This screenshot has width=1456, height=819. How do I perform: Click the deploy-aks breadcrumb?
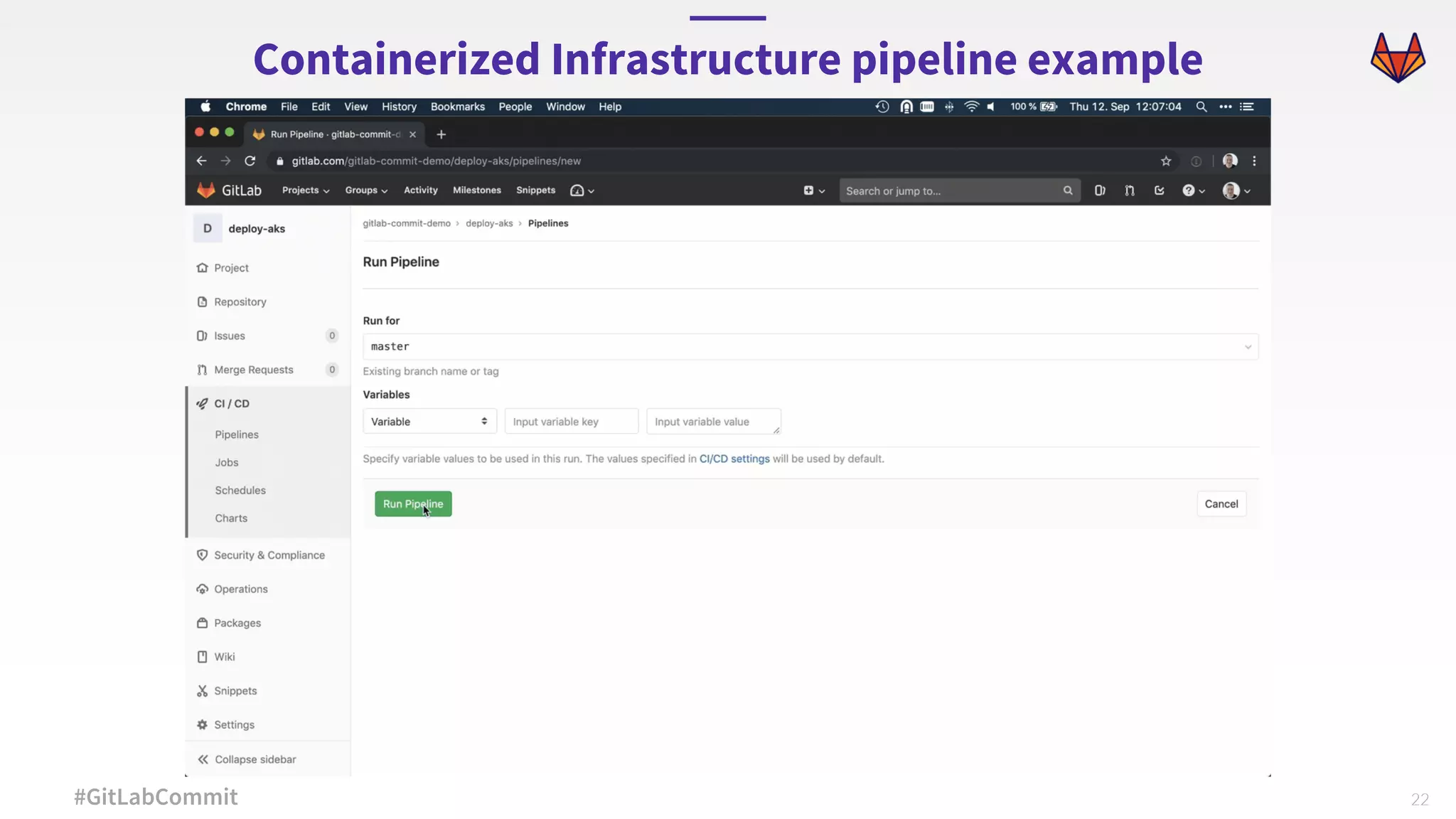tap(489, 223)
